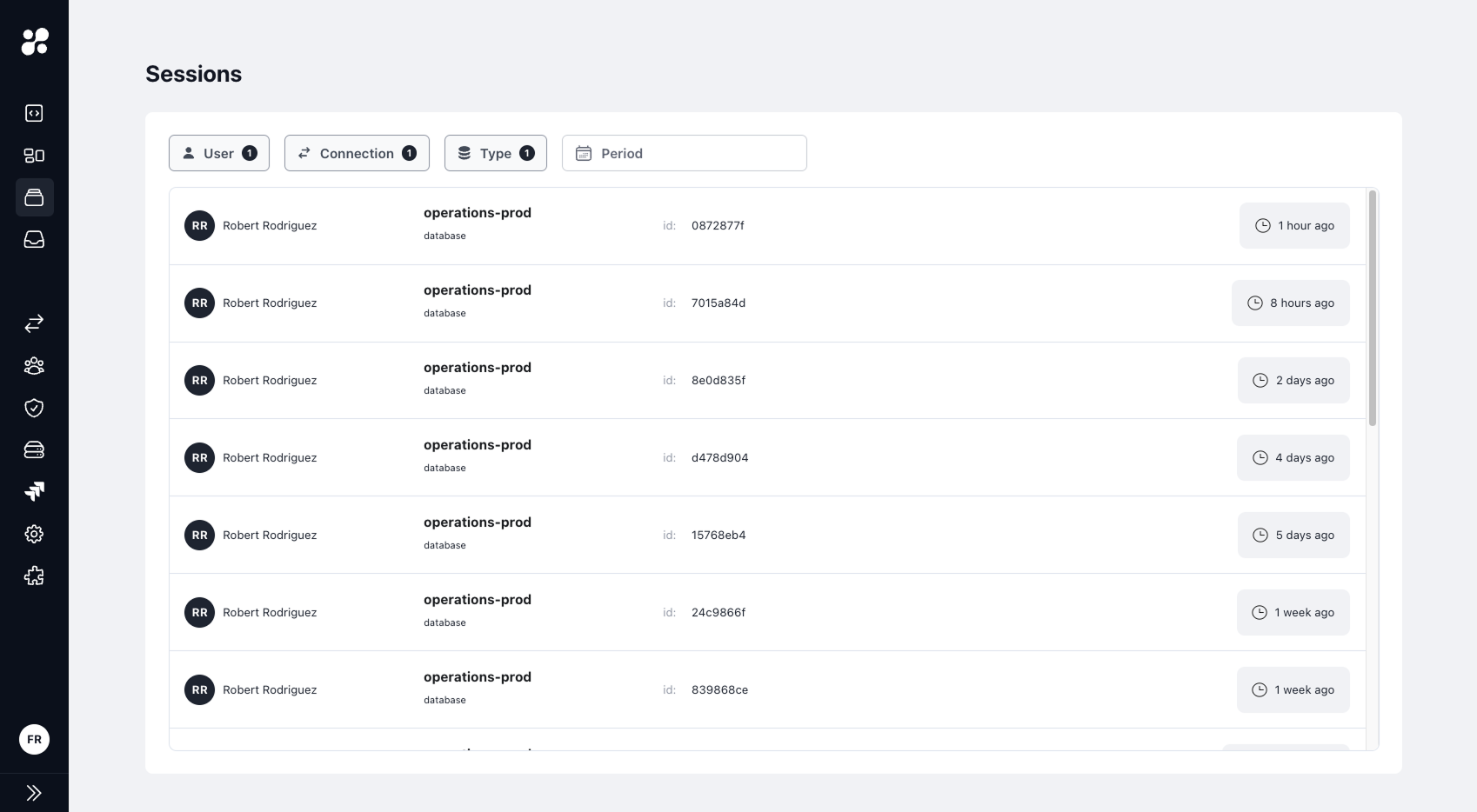The height and width of the screenshot is (812, 1477).
Task: Open the code terminal icon in the sidebar
Action: (x=34, y=113)
